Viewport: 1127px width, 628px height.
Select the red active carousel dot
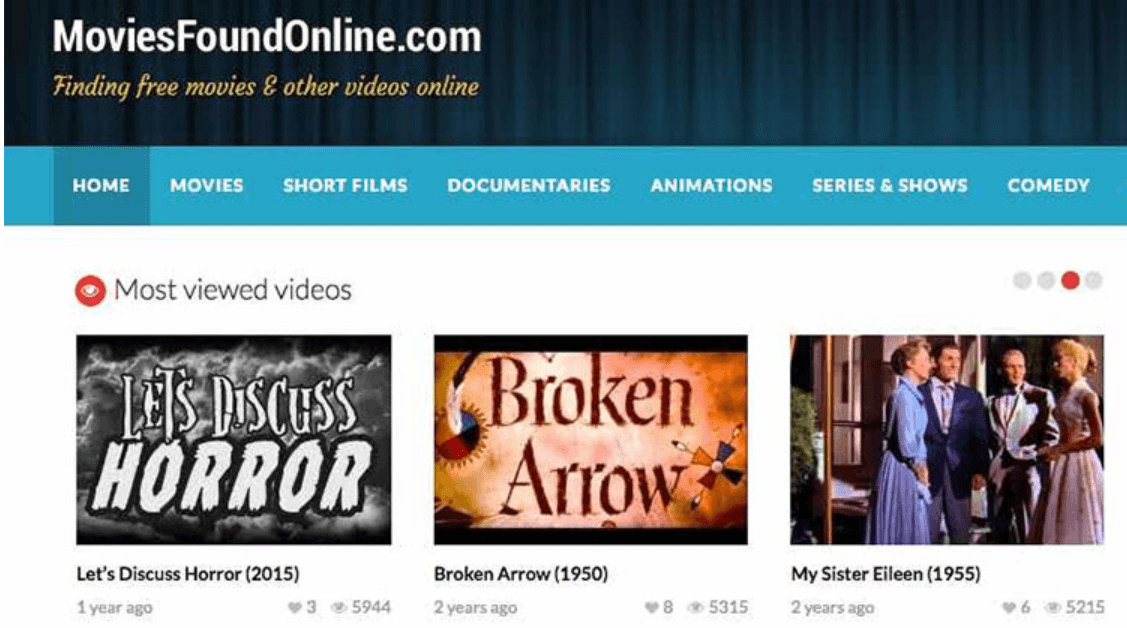(1070, 280)
